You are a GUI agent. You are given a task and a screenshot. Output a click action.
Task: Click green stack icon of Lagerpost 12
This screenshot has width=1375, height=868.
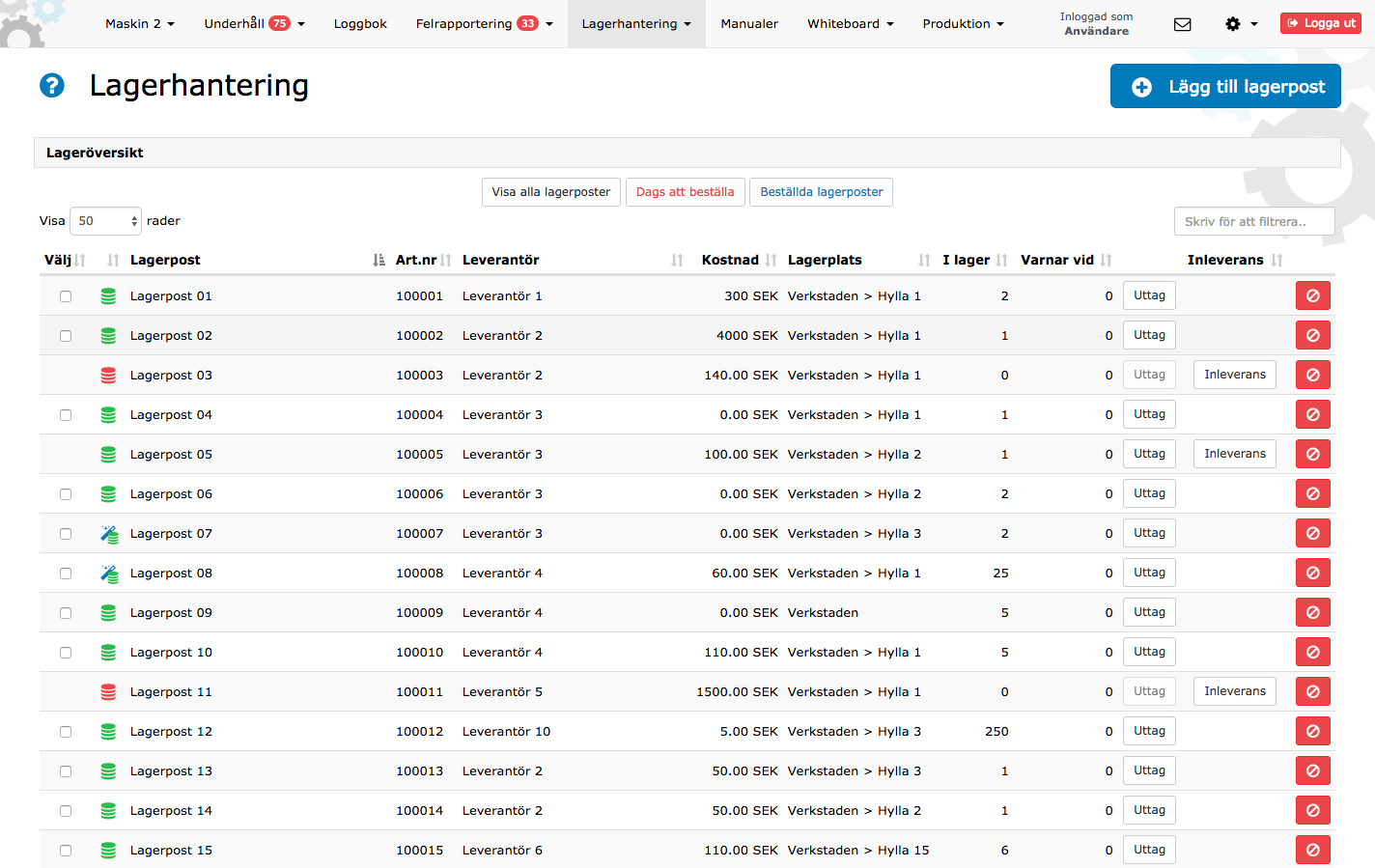pos(108,732)
